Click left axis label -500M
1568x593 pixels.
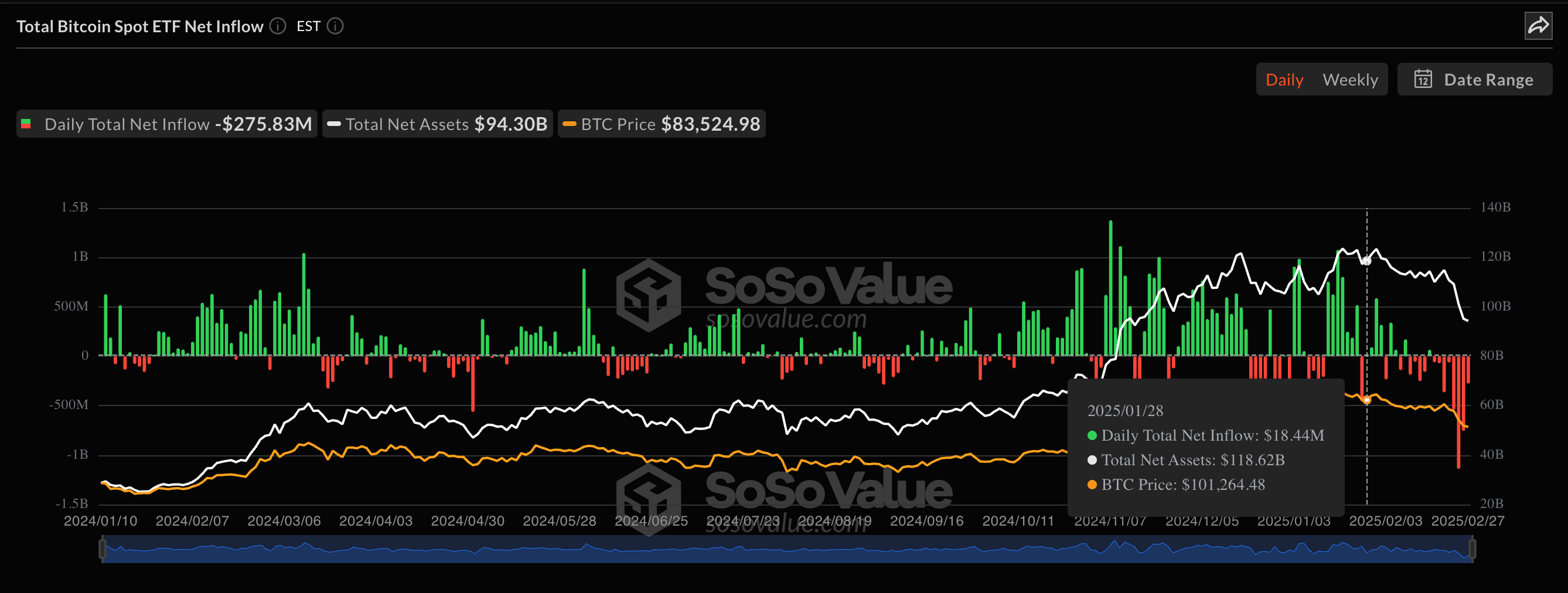tap(69, 405)
